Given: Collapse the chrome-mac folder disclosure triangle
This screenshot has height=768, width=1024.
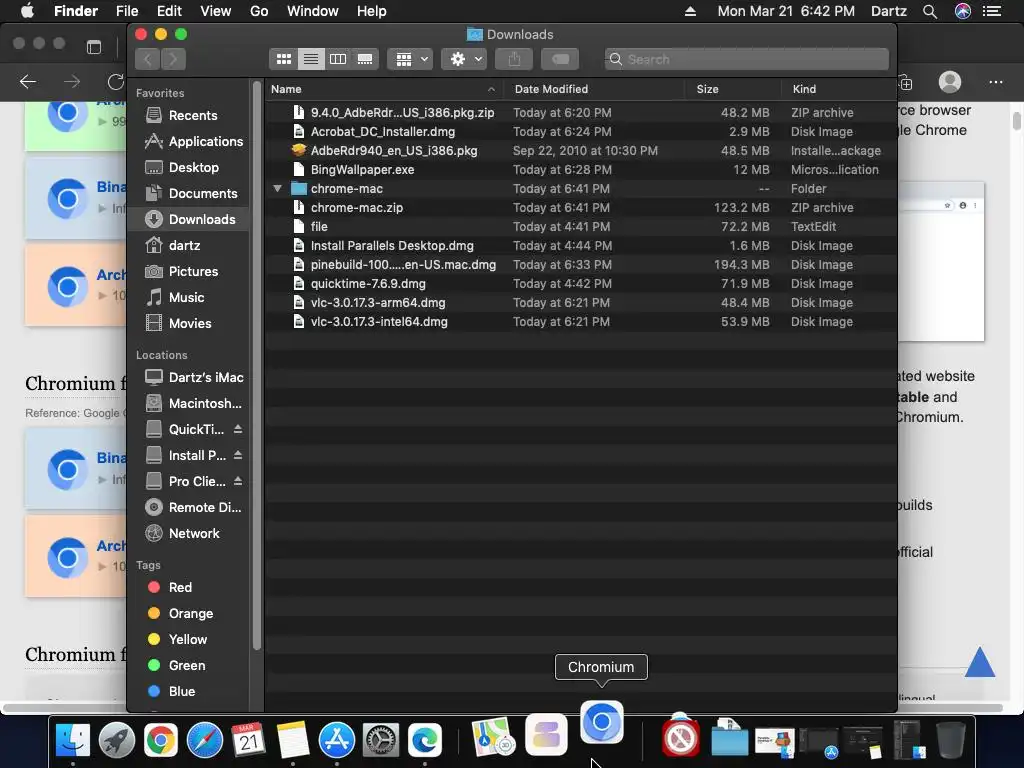Looking at the screenshot, I should coord(277,189).
